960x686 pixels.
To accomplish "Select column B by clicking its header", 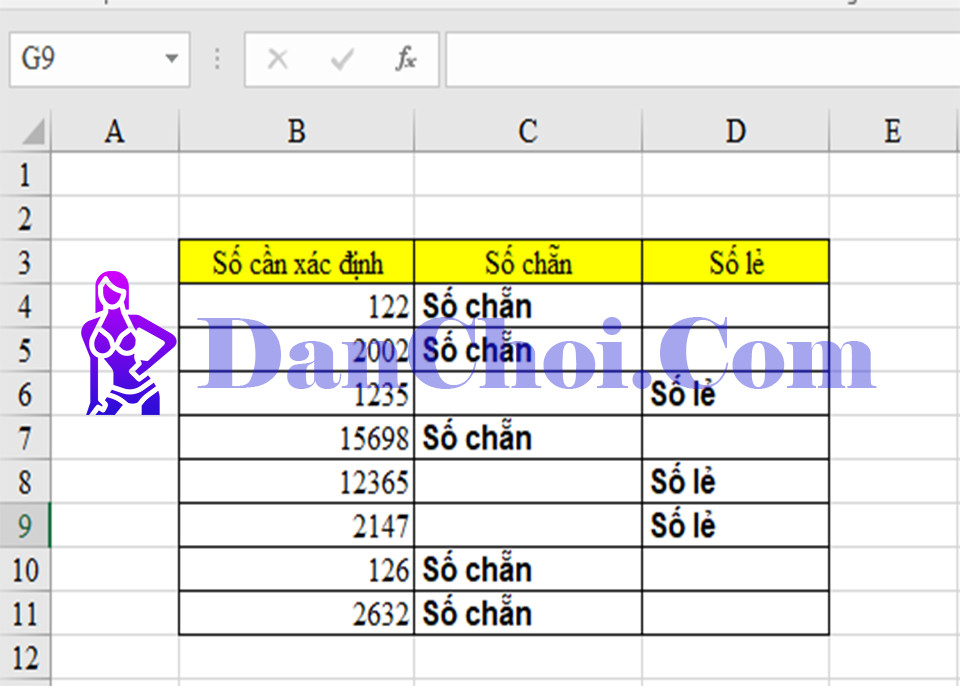I will click(295, 130).
